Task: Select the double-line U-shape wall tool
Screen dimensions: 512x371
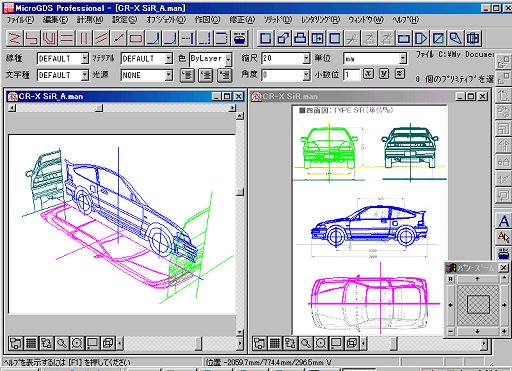Action: pos(49,38)
